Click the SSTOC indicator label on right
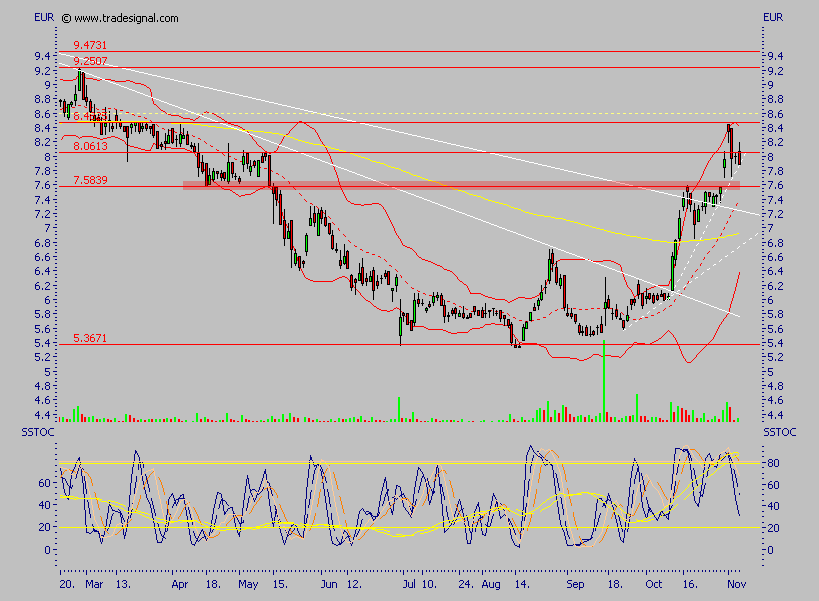819x601 pixels. pyautogui.click(x=778, y=431)
